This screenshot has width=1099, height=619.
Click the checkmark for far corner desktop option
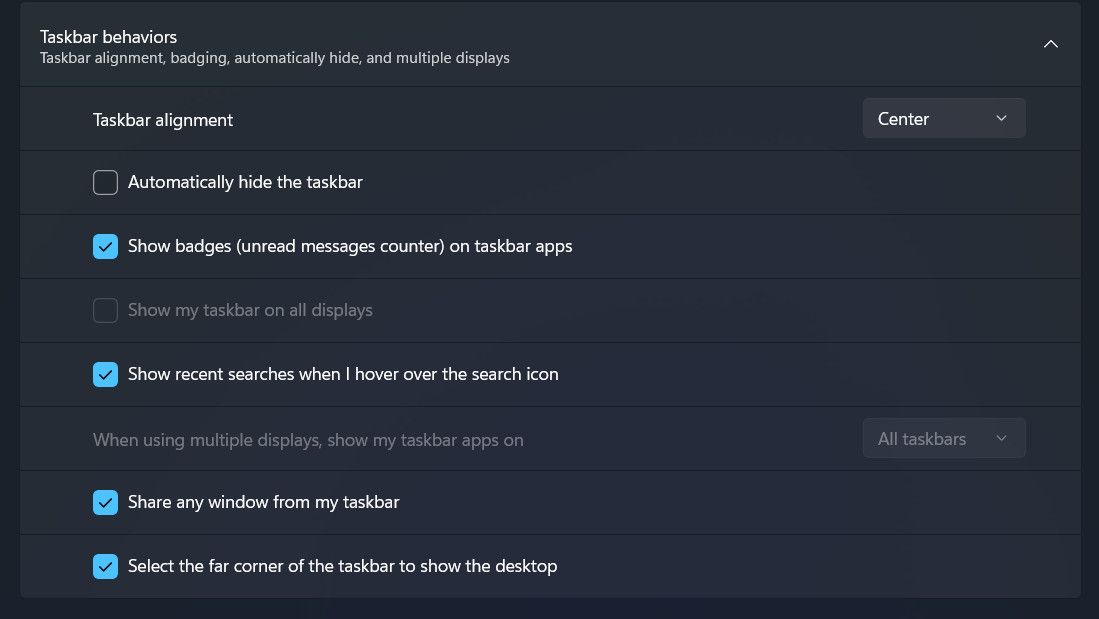point(105,566)
